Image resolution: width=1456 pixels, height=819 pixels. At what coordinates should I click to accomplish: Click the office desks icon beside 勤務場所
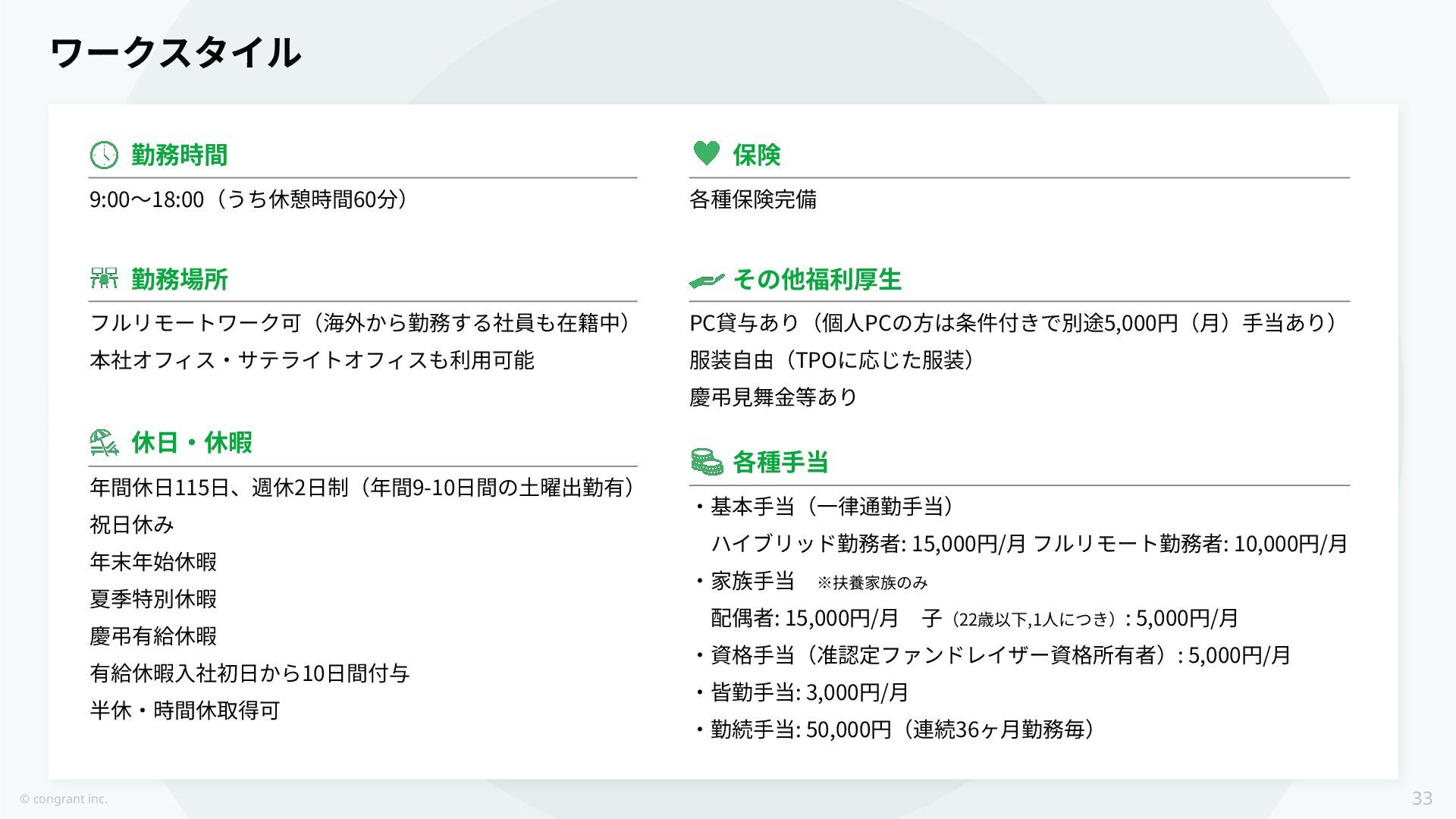click(104, 278)
